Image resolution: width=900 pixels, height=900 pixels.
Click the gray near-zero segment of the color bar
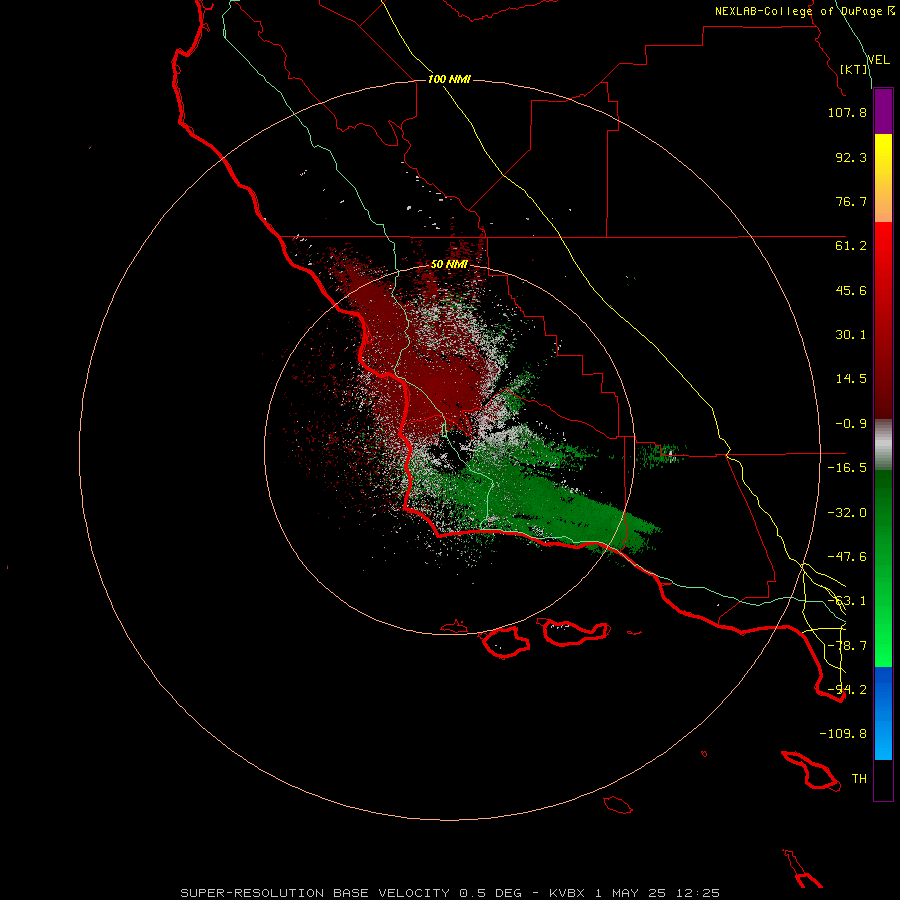pyautogui.click(x=883, y=445)
